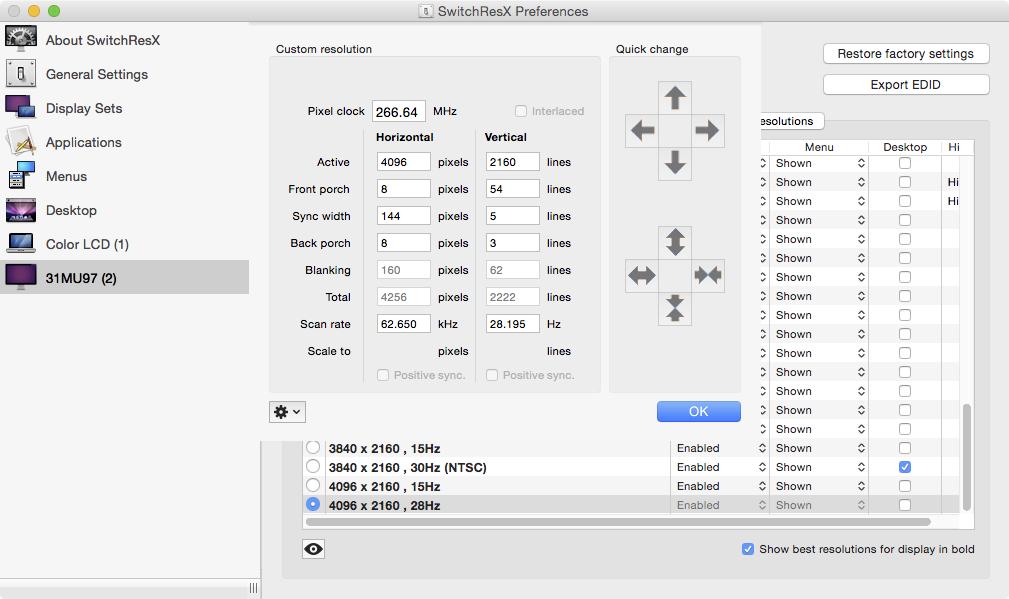Open Display Sets monitor icon
Image resolution: width=1009 pixels, height=599 pixels.
coord(21,107)
